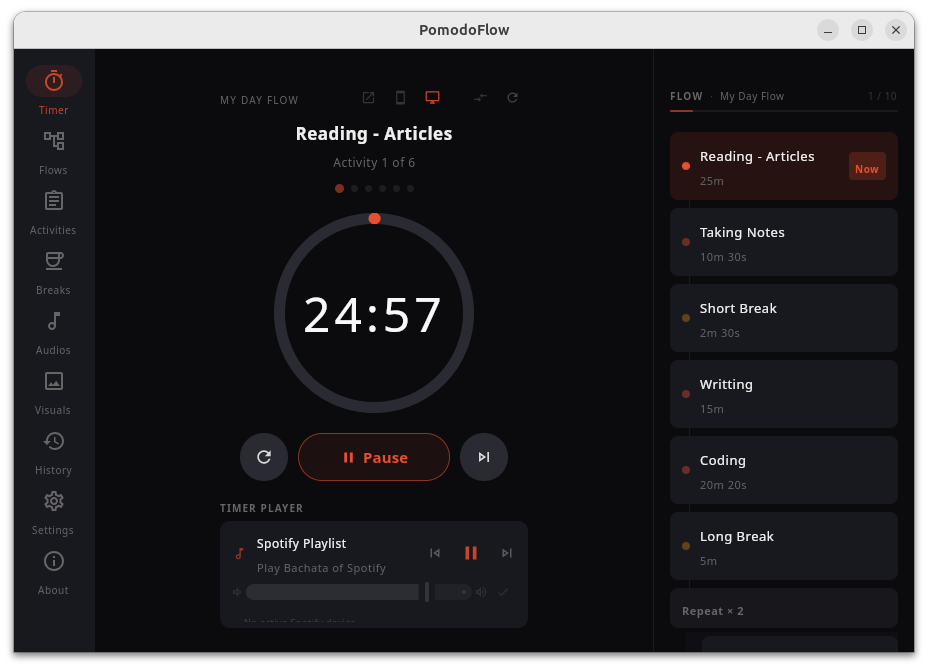
Task: Open the Audios section
Action: point(53,330)
